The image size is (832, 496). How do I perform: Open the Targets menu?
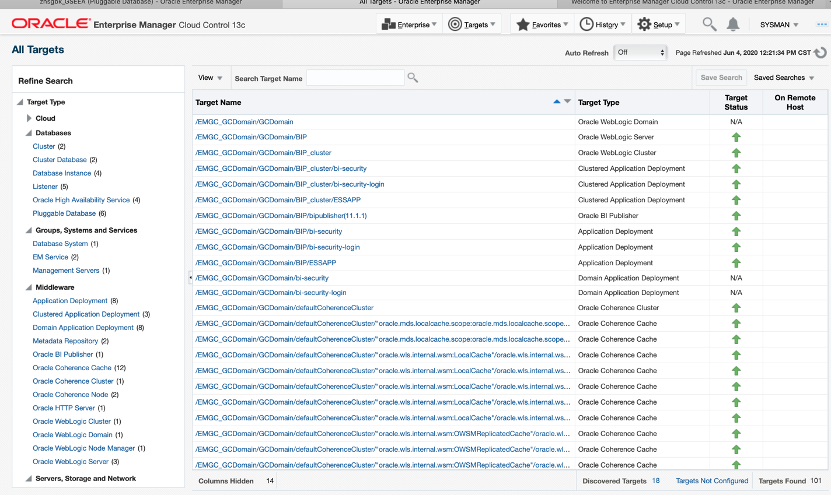pyautogui.click(x=472, y=24)
